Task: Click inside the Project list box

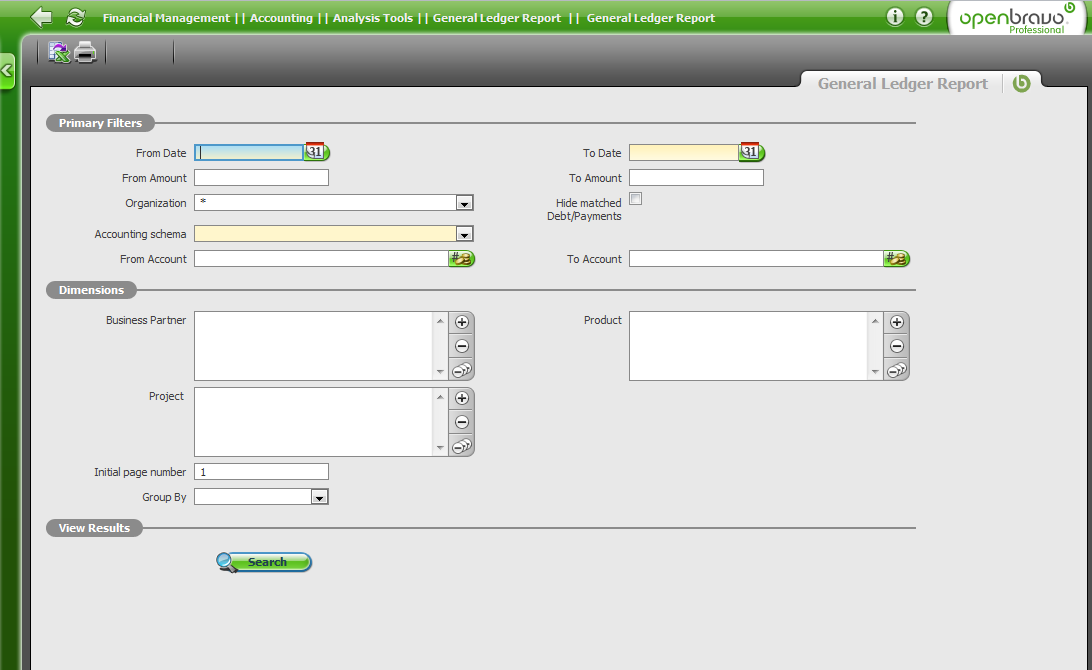Action: (314, 422)
